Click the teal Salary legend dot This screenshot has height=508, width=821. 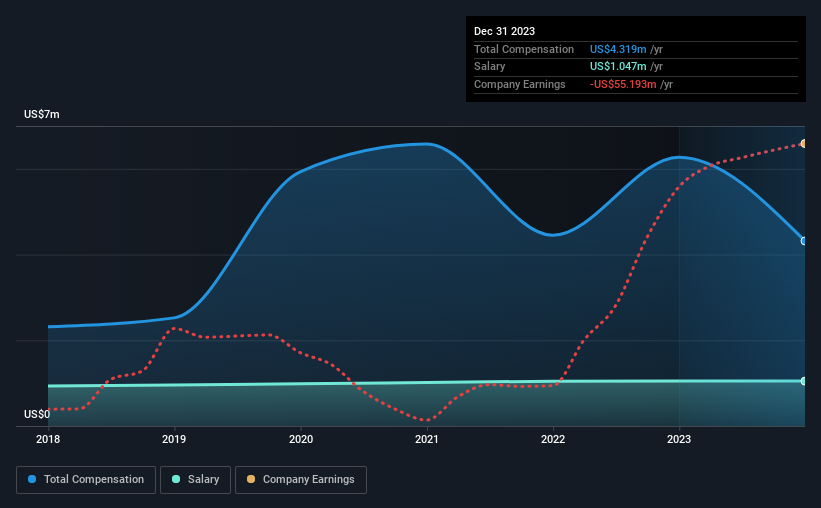176,479
